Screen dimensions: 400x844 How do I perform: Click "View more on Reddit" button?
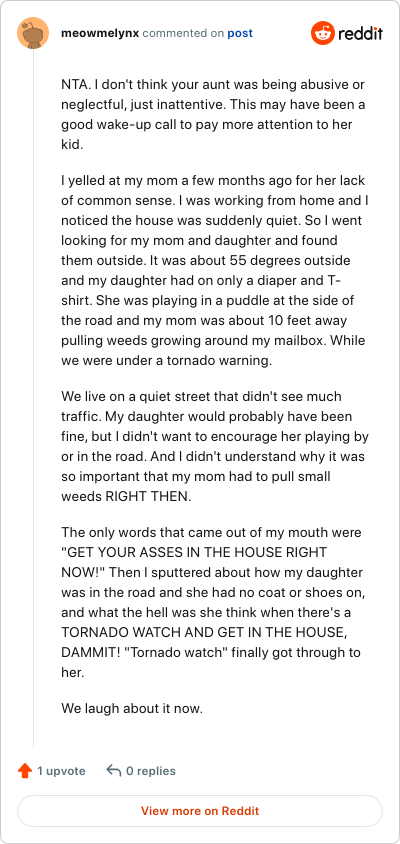point(200,811)
